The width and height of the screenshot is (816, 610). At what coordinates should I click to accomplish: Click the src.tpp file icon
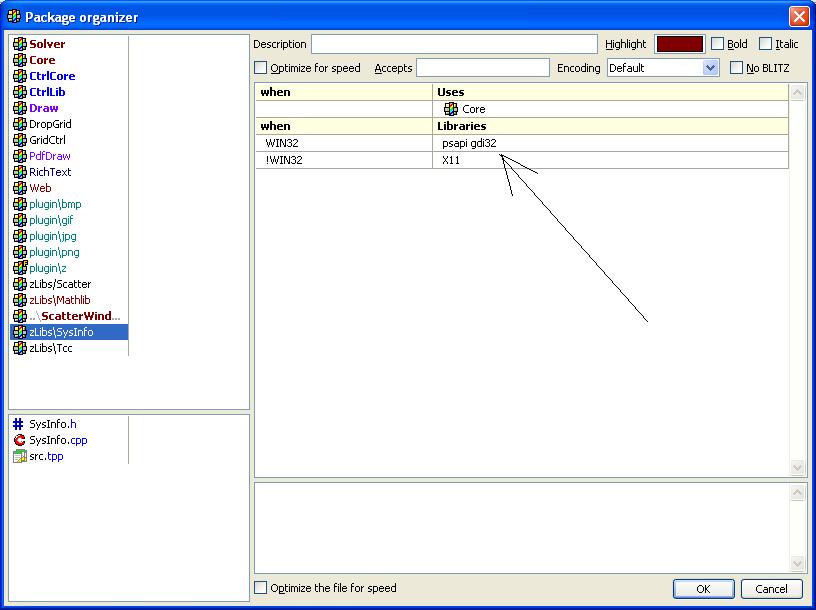pyautogui.click(x=19, y=456)
